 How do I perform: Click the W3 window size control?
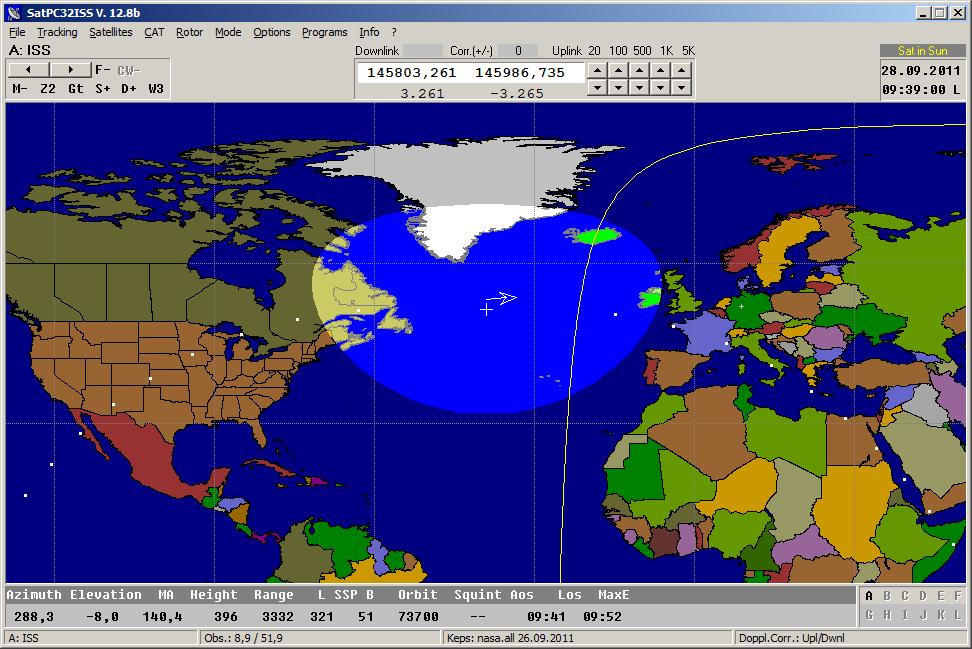156,89
